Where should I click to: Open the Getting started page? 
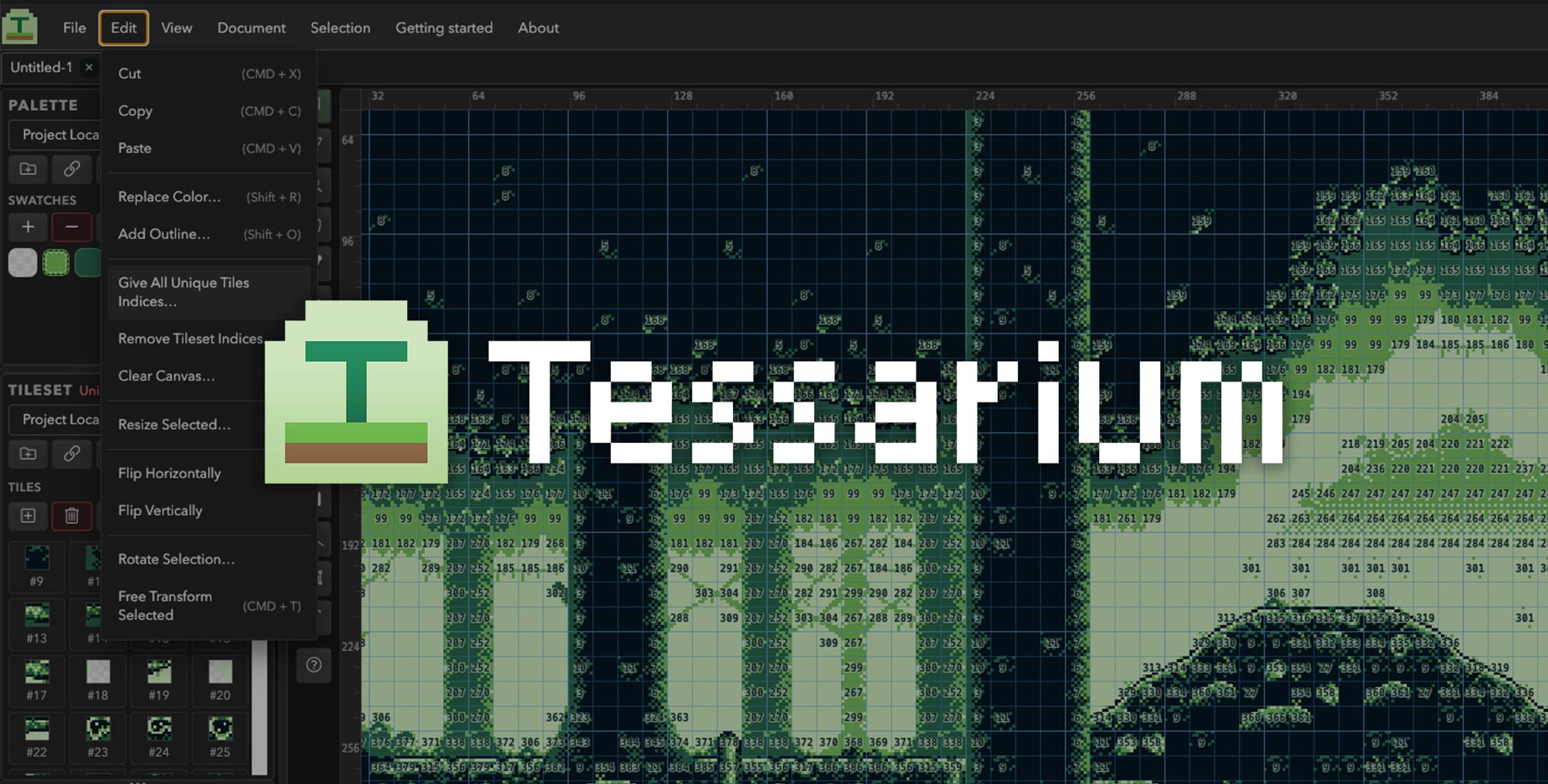pyautogui.click(x=444, y=28)
